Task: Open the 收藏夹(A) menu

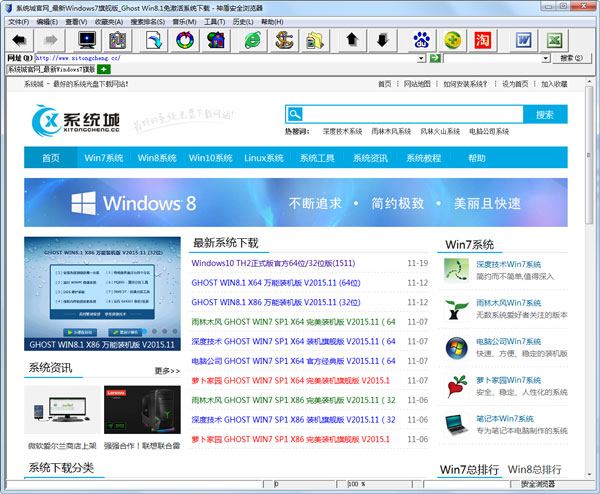Action: (109, 22)
